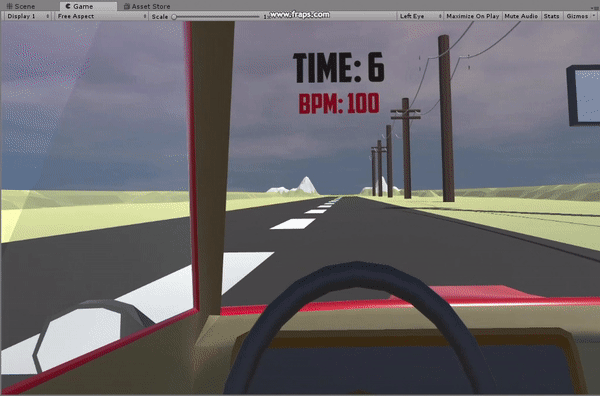Select the Game tab
This screenshot has height=396, width=600.
coord(88,6)
